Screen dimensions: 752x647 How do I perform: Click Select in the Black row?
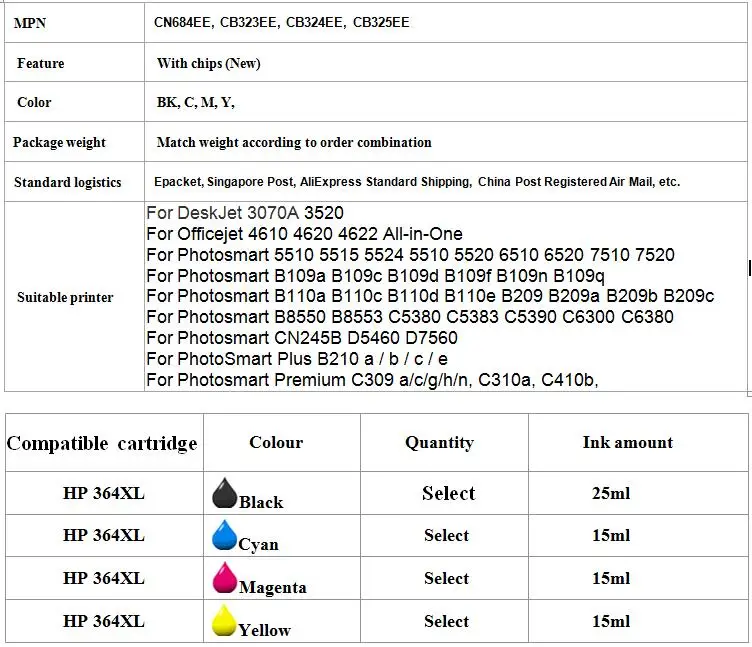point(448,493)
